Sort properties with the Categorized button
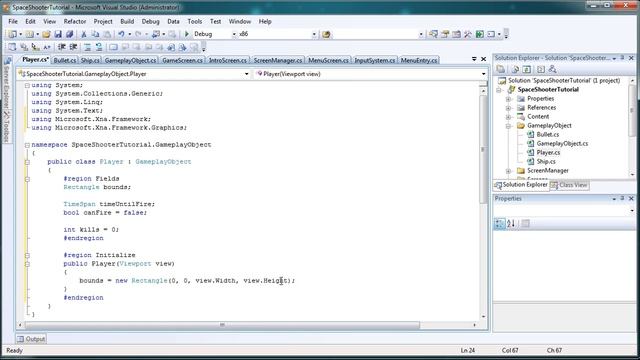Image resolution: width=640 pixels, height=360 pixels. 500,224
